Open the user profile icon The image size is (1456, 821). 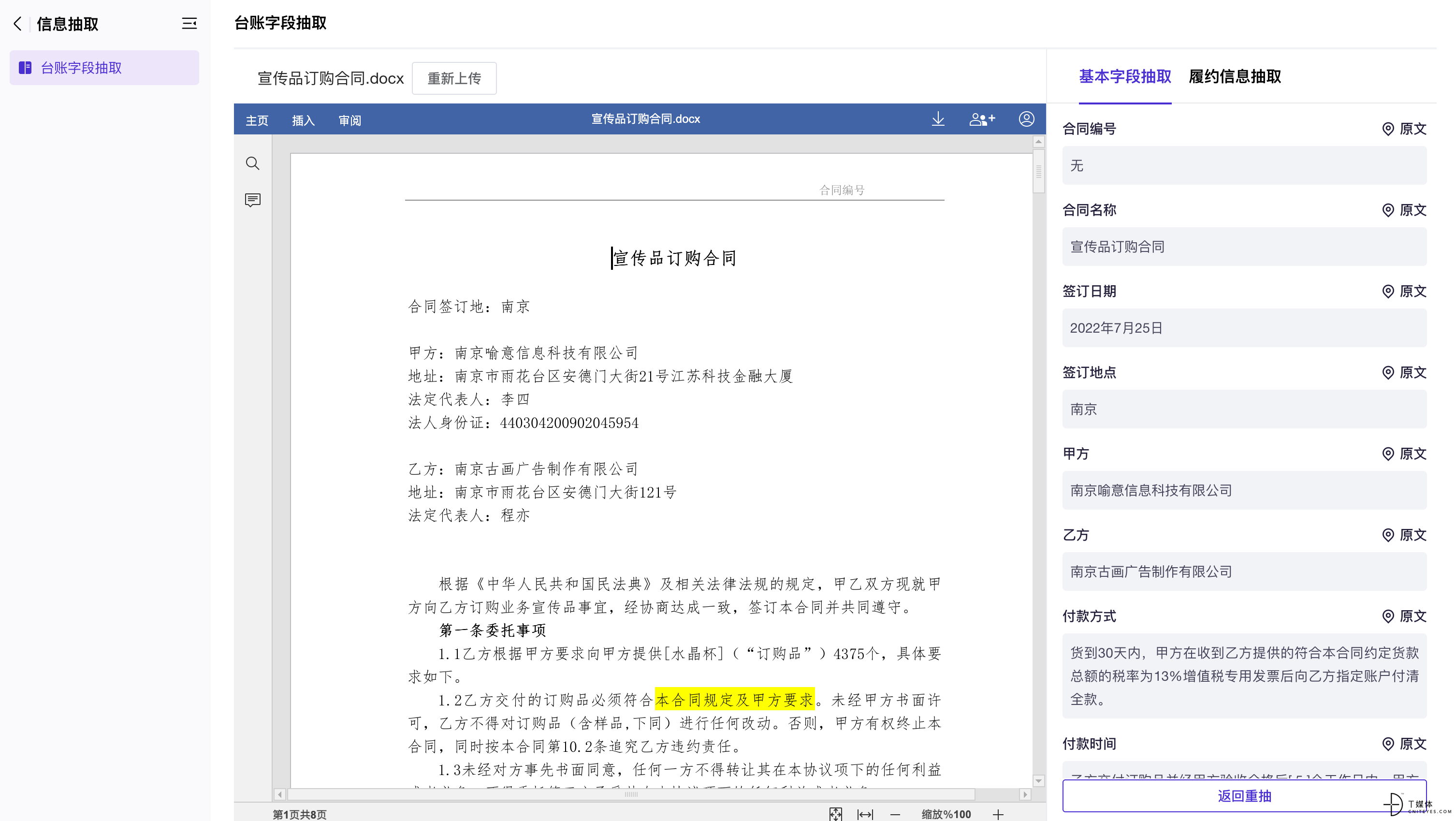[x=1026, y=119]
